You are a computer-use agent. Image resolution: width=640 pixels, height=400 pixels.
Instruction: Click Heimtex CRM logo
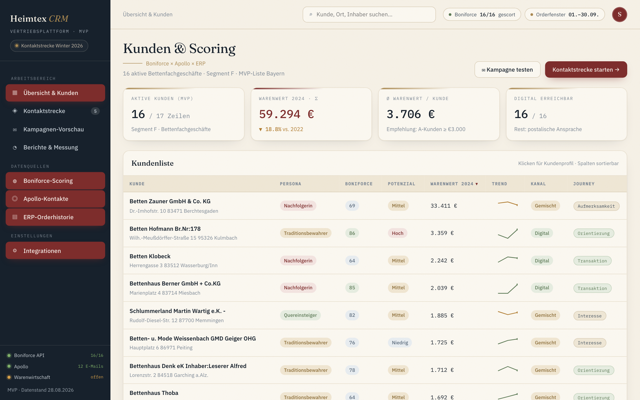[39, 19]
